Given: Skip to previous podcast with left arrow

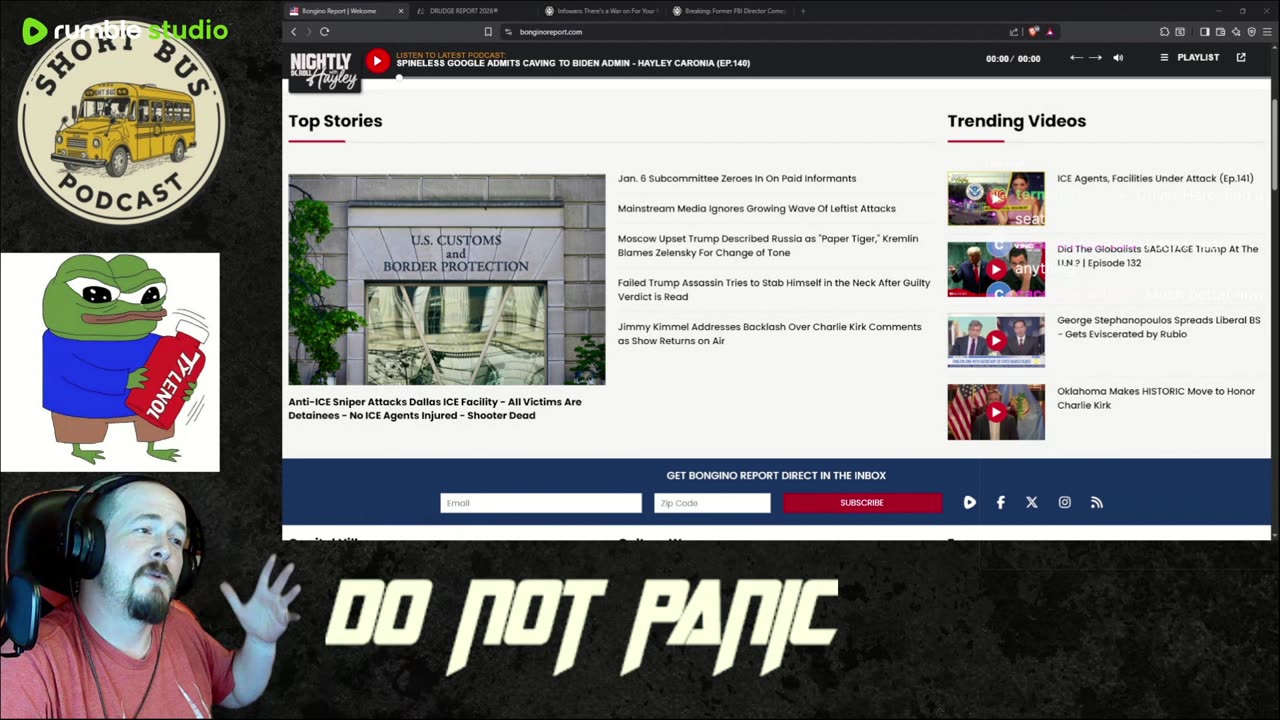Looking at the screenshot, I should click(x=1076, y=58).
